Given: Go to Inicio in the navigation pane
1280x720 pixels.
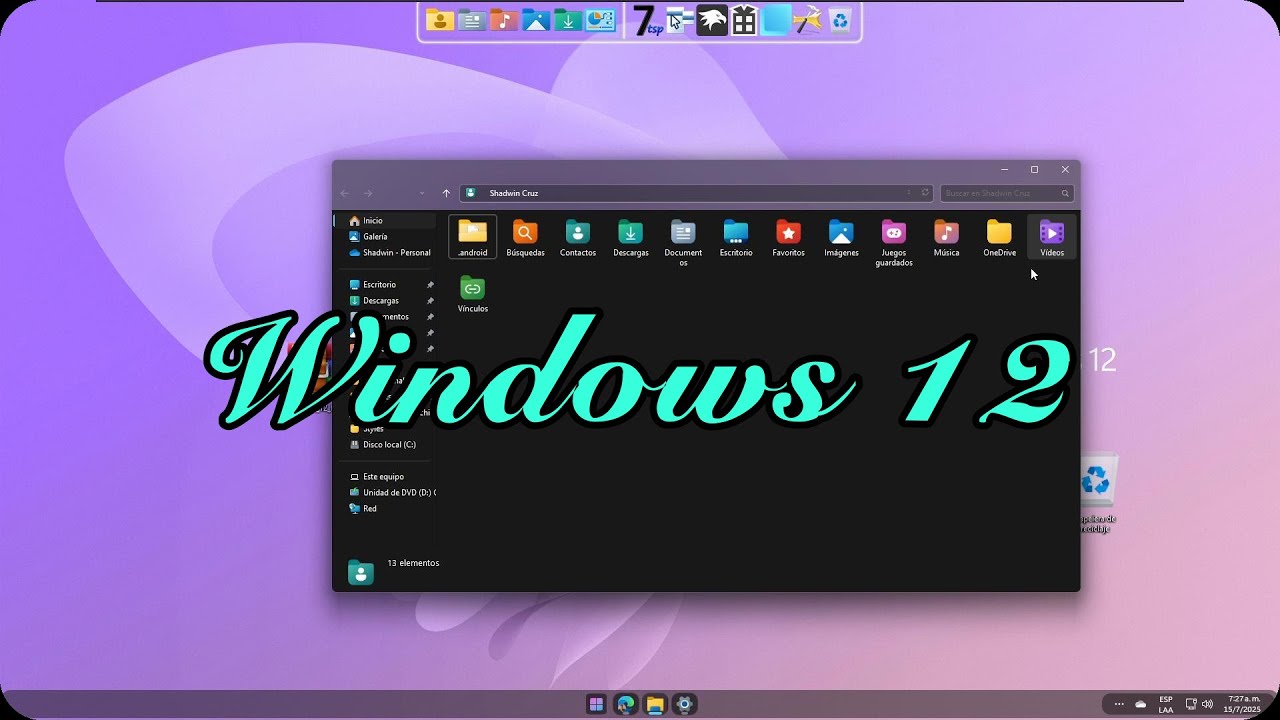Looking at the screenshot, I should tap(385, 220).
